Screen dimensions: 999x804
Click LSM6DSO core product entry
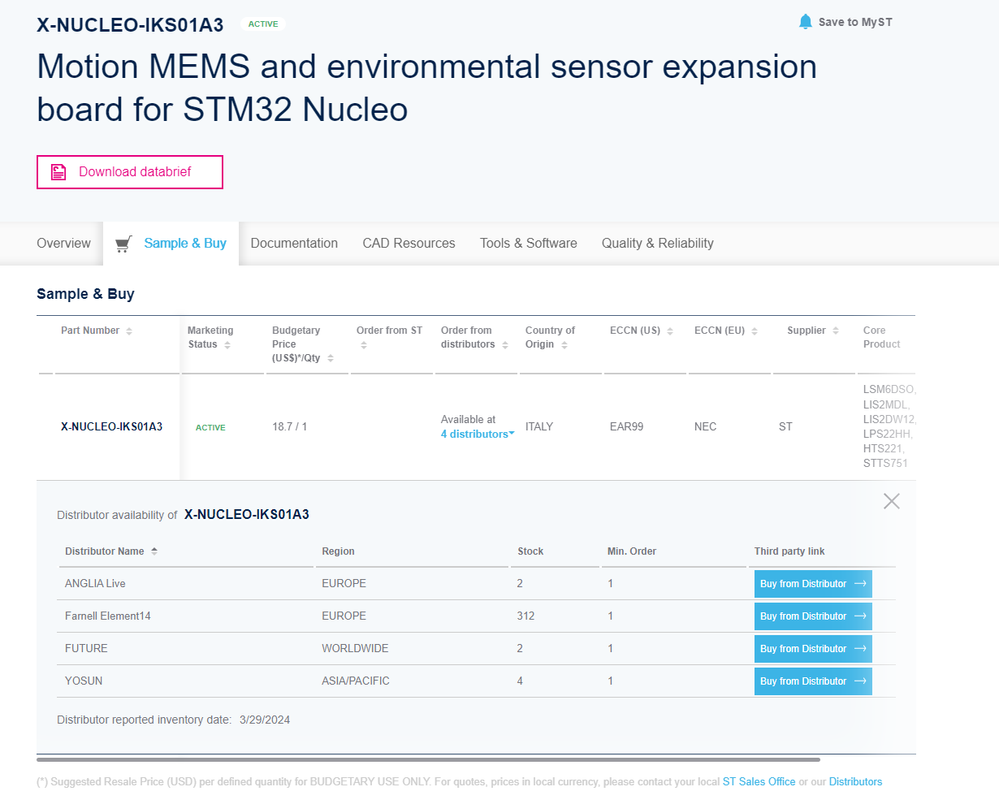[889, 389]
